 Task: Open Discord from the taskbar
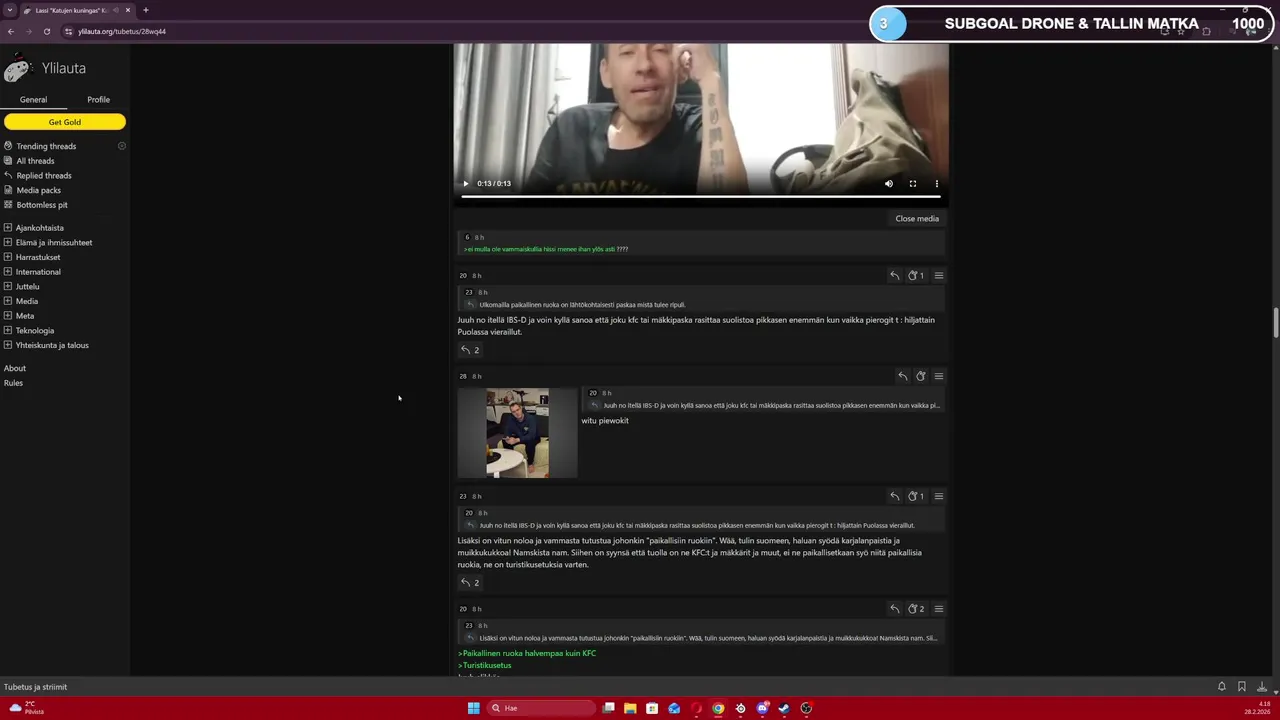pyautogui.click(x=762, y=708)
